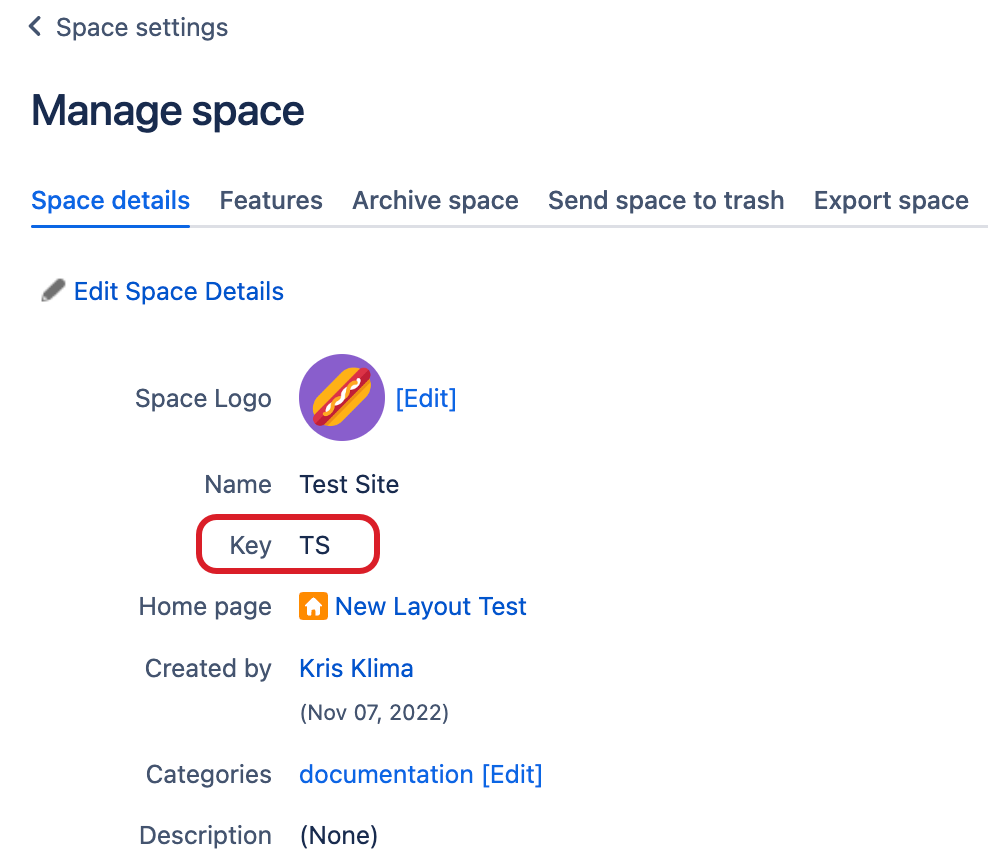This screenshot has height=864, width=988.
Task: Click Edit next to the space logo
Action: (426, 398)
